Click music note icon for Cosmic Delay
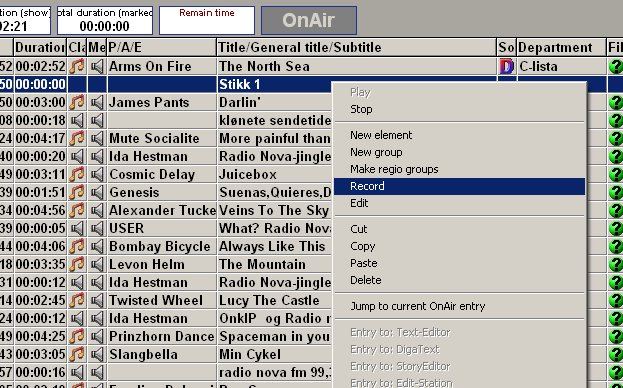The image size is (623, 388). point(77,174)
